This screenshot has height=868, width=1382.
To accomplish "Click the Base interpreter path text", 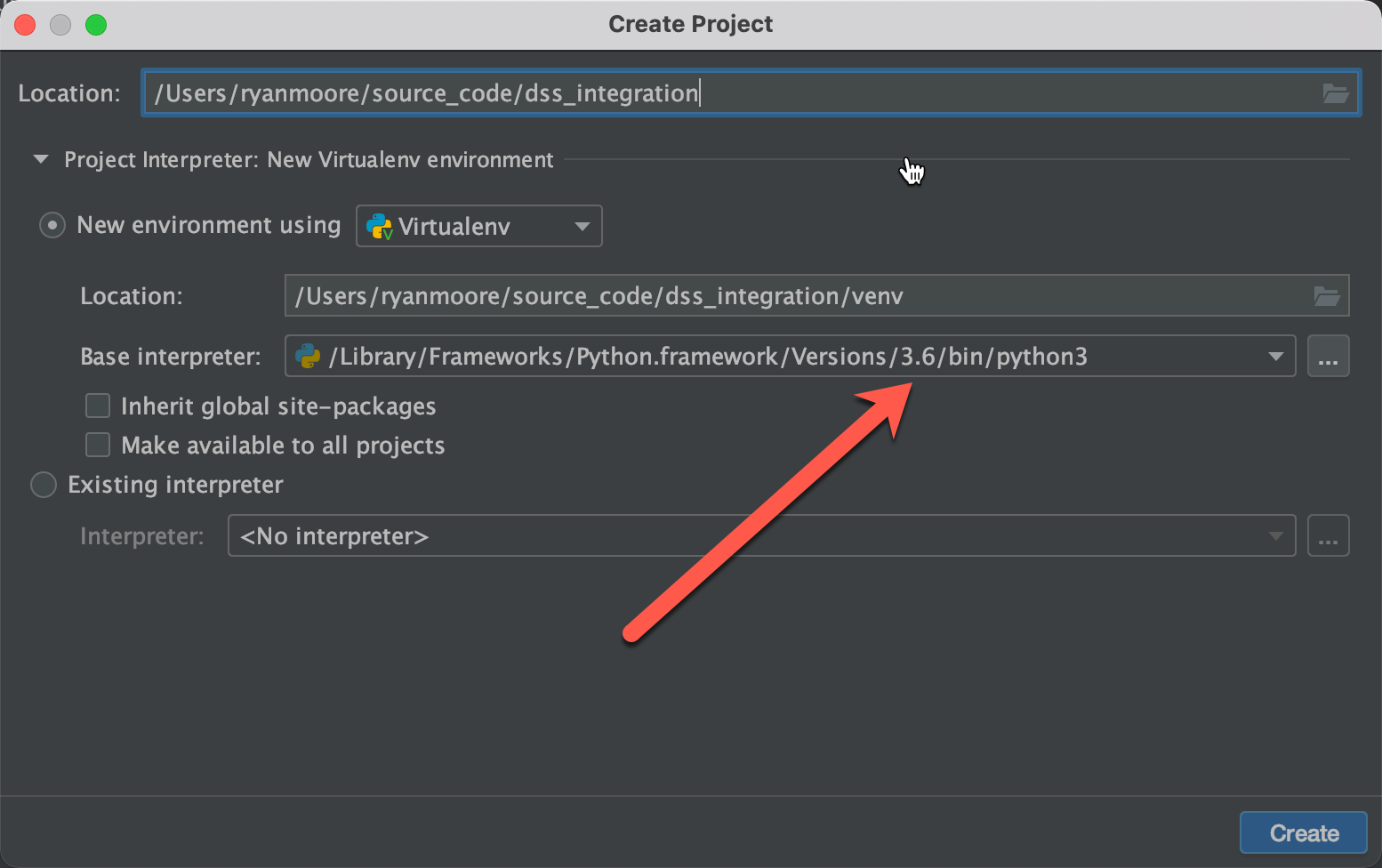I will click(x=708, y=357).
